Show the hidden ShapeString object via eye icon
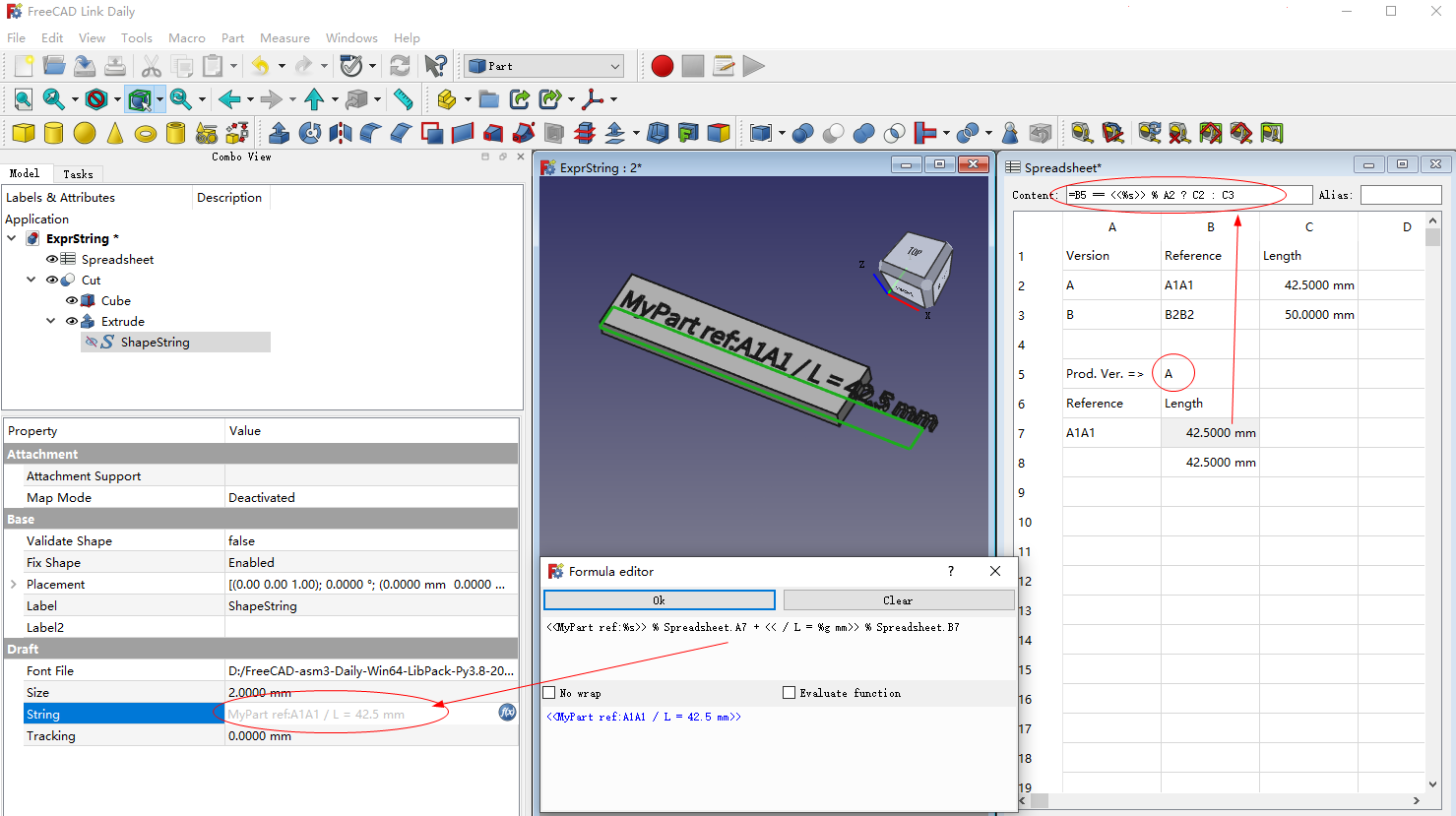Viewport: 1456px width, 816px height. pos(92,343)
